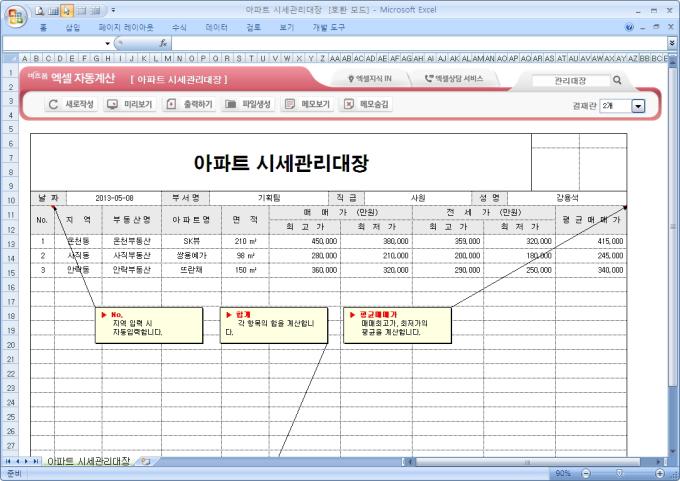Image resolution: width=680 pixels, height=481 pixels.
Task: Select the 쌍용예가 apartment cell
Action: 191,255
